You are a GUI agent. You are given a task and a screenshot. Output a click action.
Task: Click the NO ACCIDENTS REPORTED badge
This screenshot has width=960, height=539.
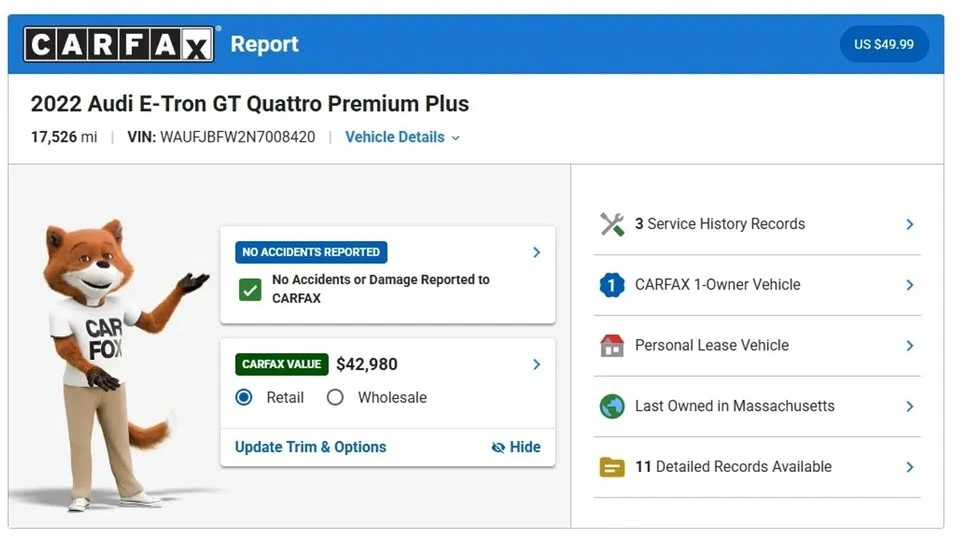point(311,252)
